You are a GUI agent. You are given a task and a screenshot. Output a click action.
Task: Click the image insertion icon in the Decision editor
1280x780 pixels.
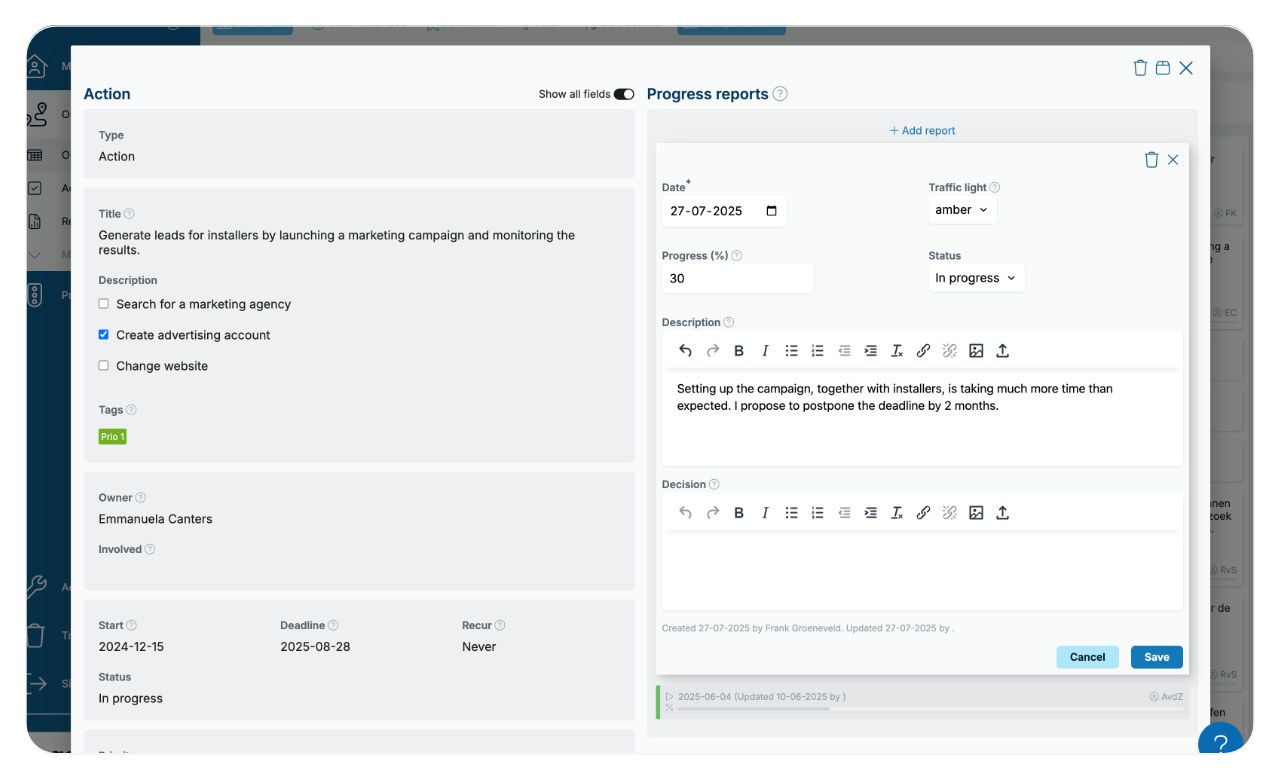click(x=977, y=512)
